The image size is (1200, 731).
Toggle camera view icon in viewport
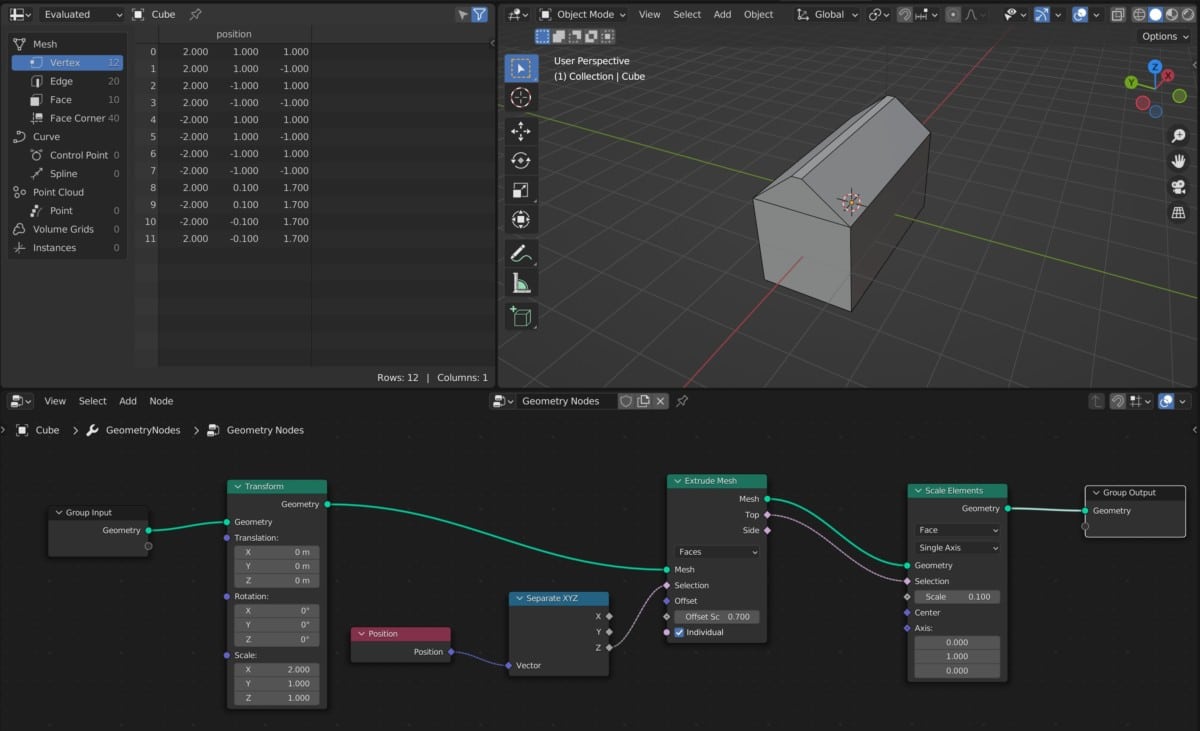coord(1178,187)
